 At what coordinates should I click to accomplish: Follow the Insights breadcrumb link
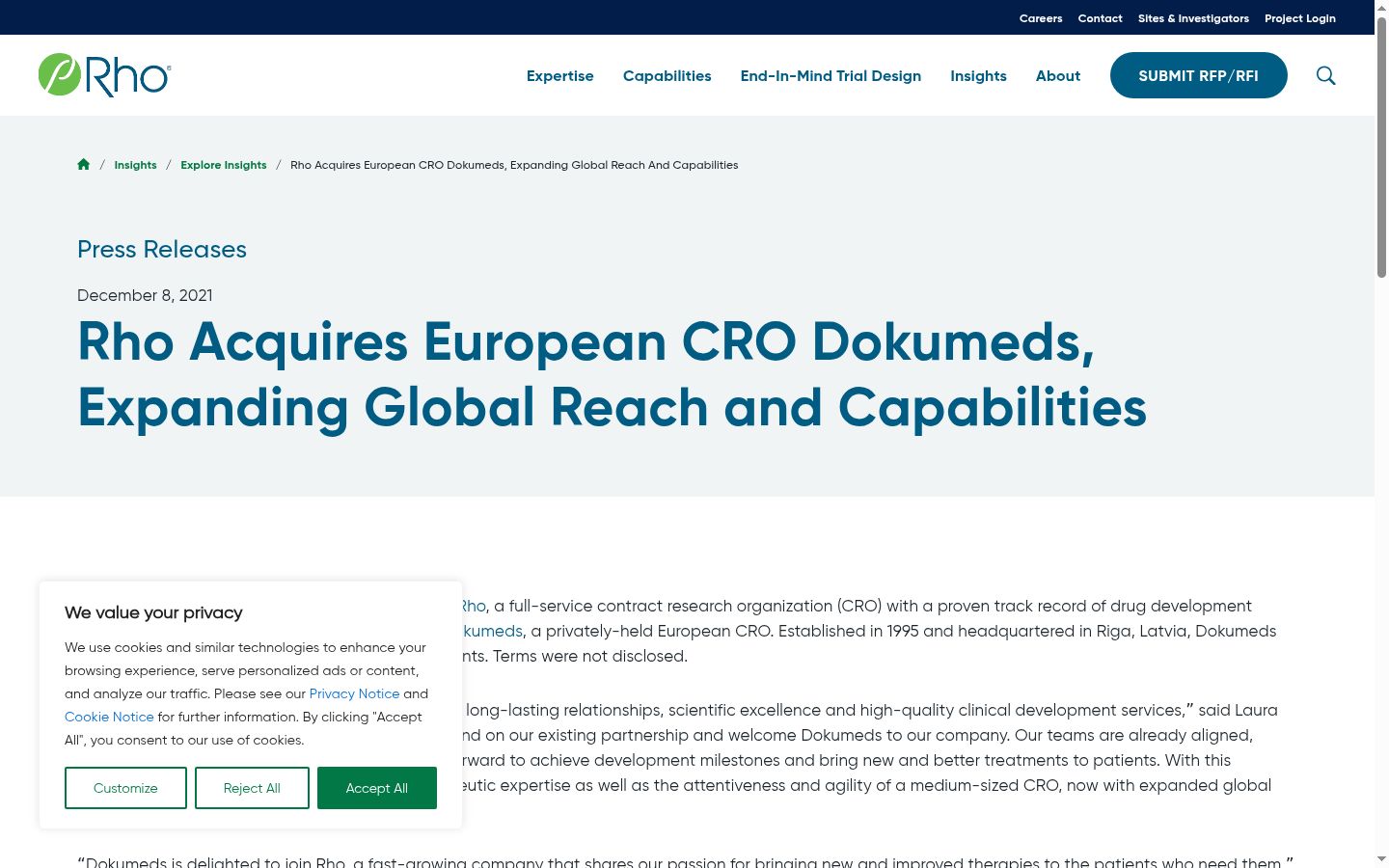coord(135,165)
